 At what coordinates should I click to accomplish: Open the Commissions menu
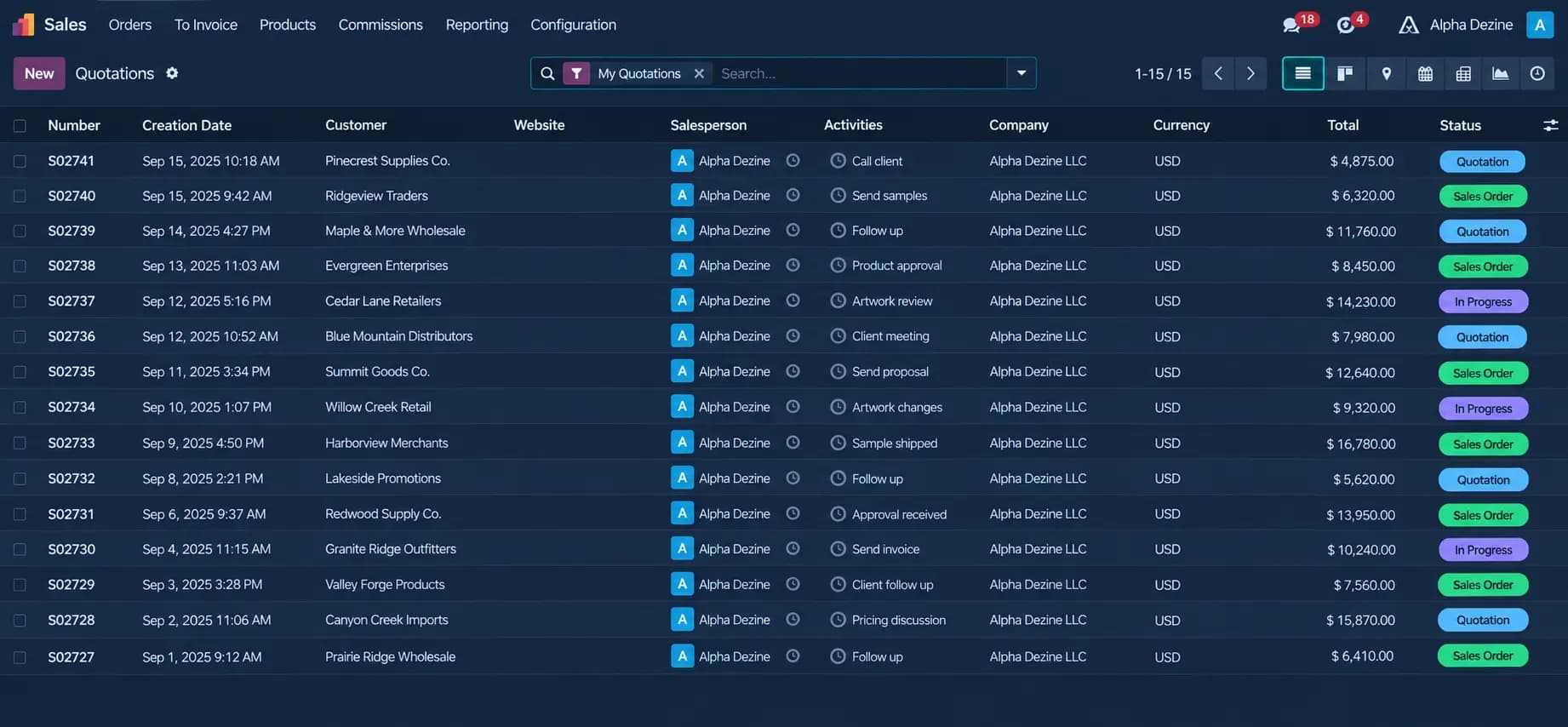[381, 25]
